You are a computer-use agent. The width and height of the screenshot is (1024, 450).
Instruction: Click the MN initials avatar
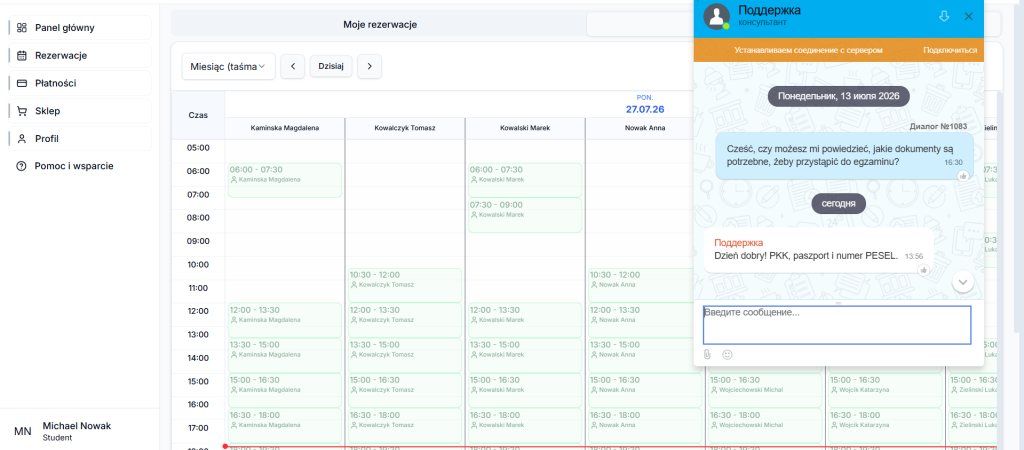tap(23, 431)
